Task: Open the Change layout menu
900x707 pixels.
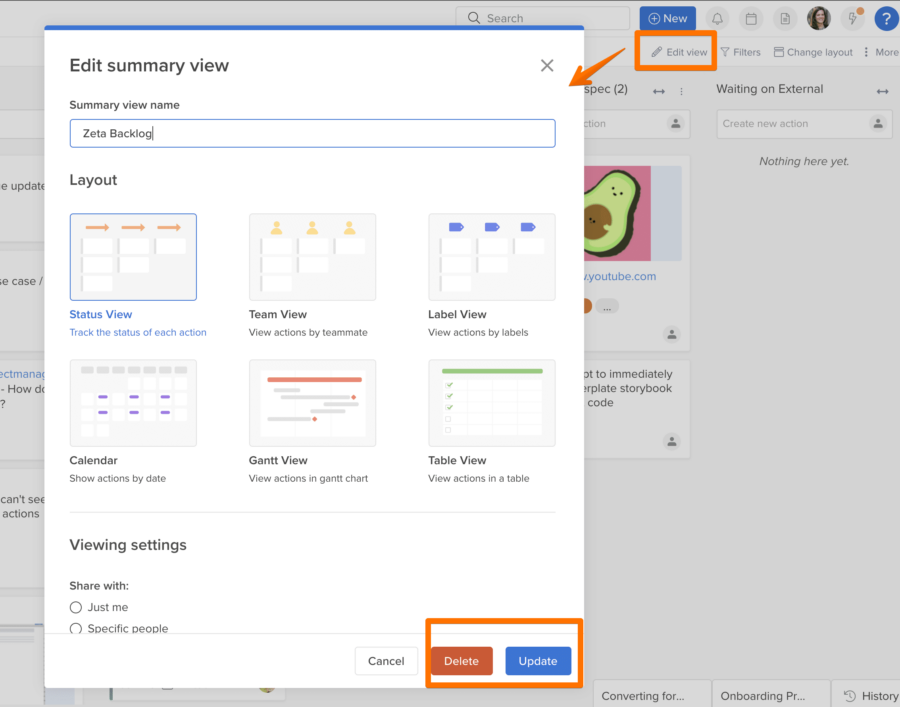Action: (813, 52)
